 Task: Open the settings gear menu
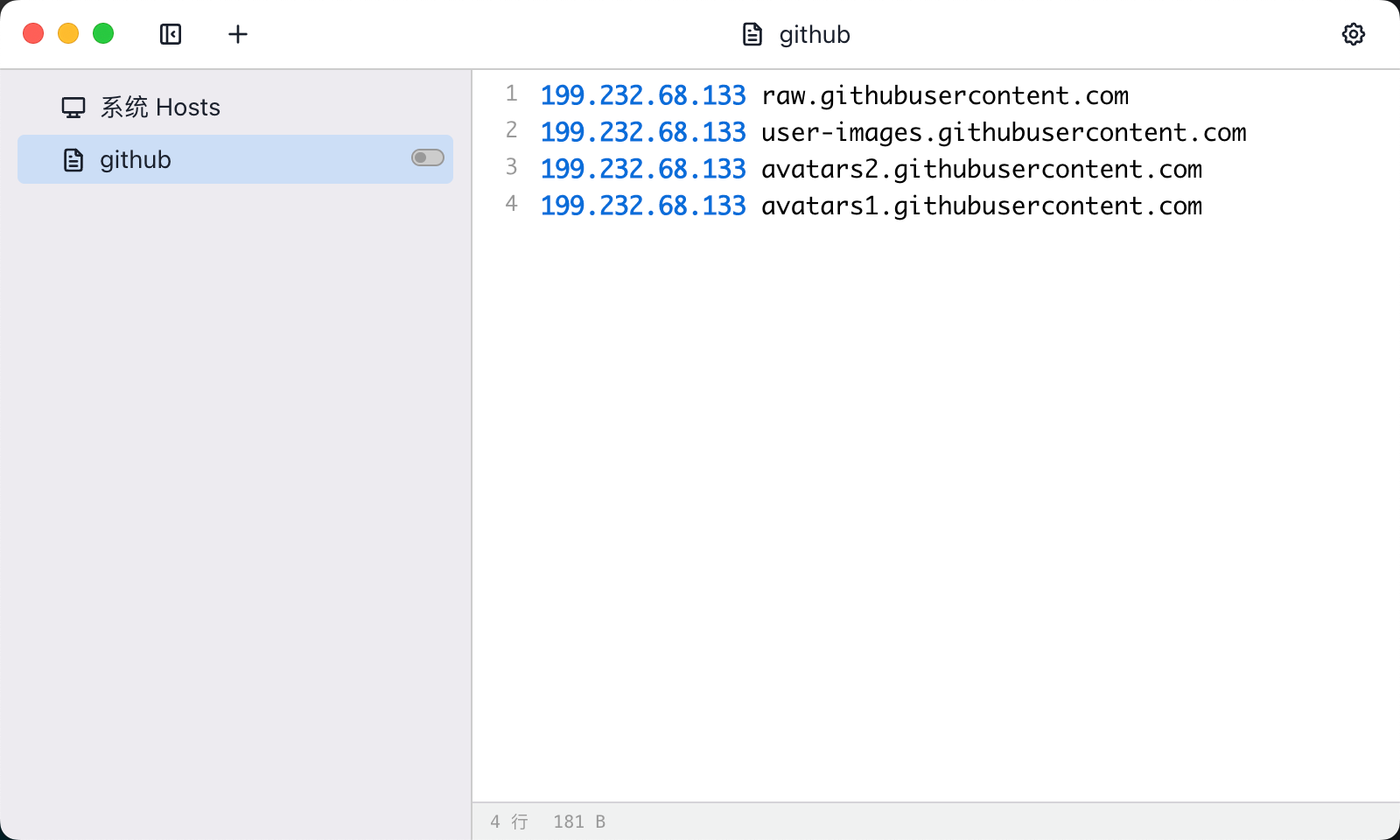tap(1354, 34)
